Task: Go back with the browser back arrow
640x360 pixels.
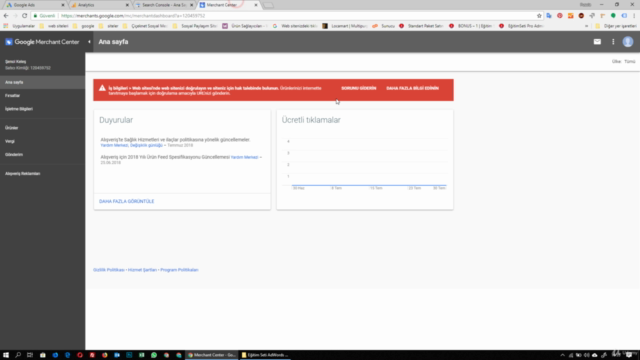Action: coord(6,16)
